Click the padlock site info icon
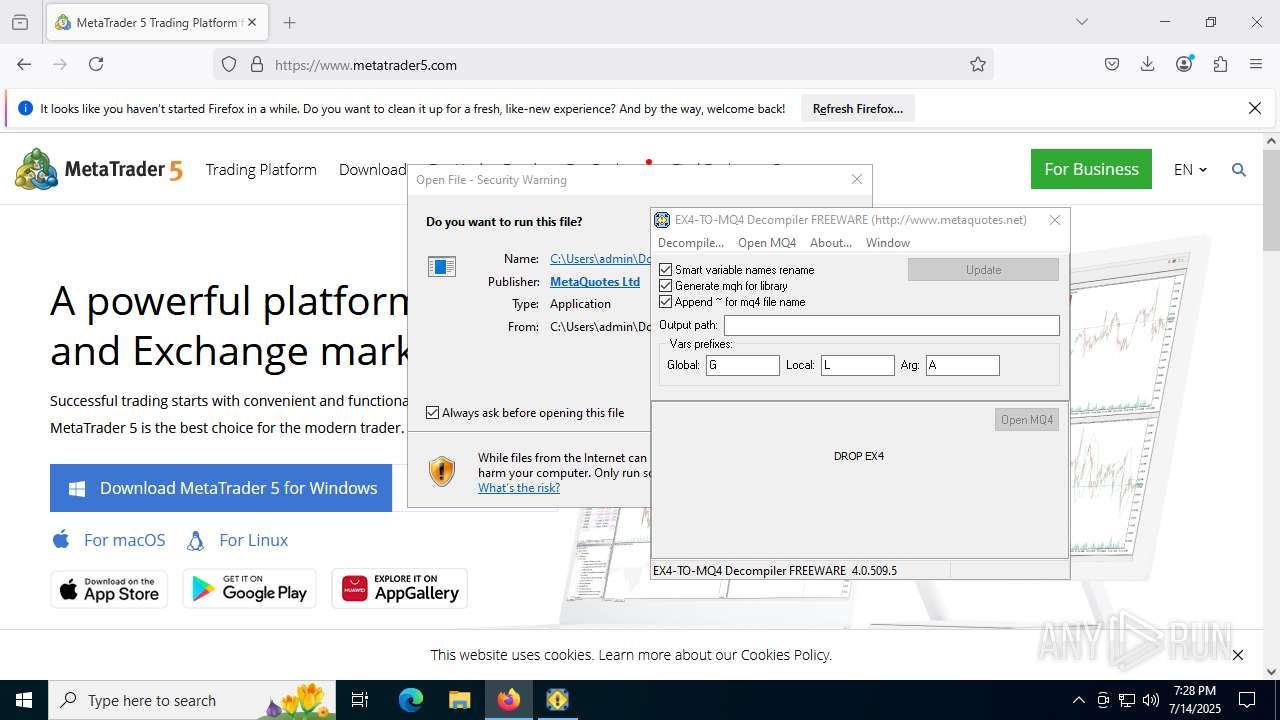This screenshot has height=720, width=1280. [257, 64]
